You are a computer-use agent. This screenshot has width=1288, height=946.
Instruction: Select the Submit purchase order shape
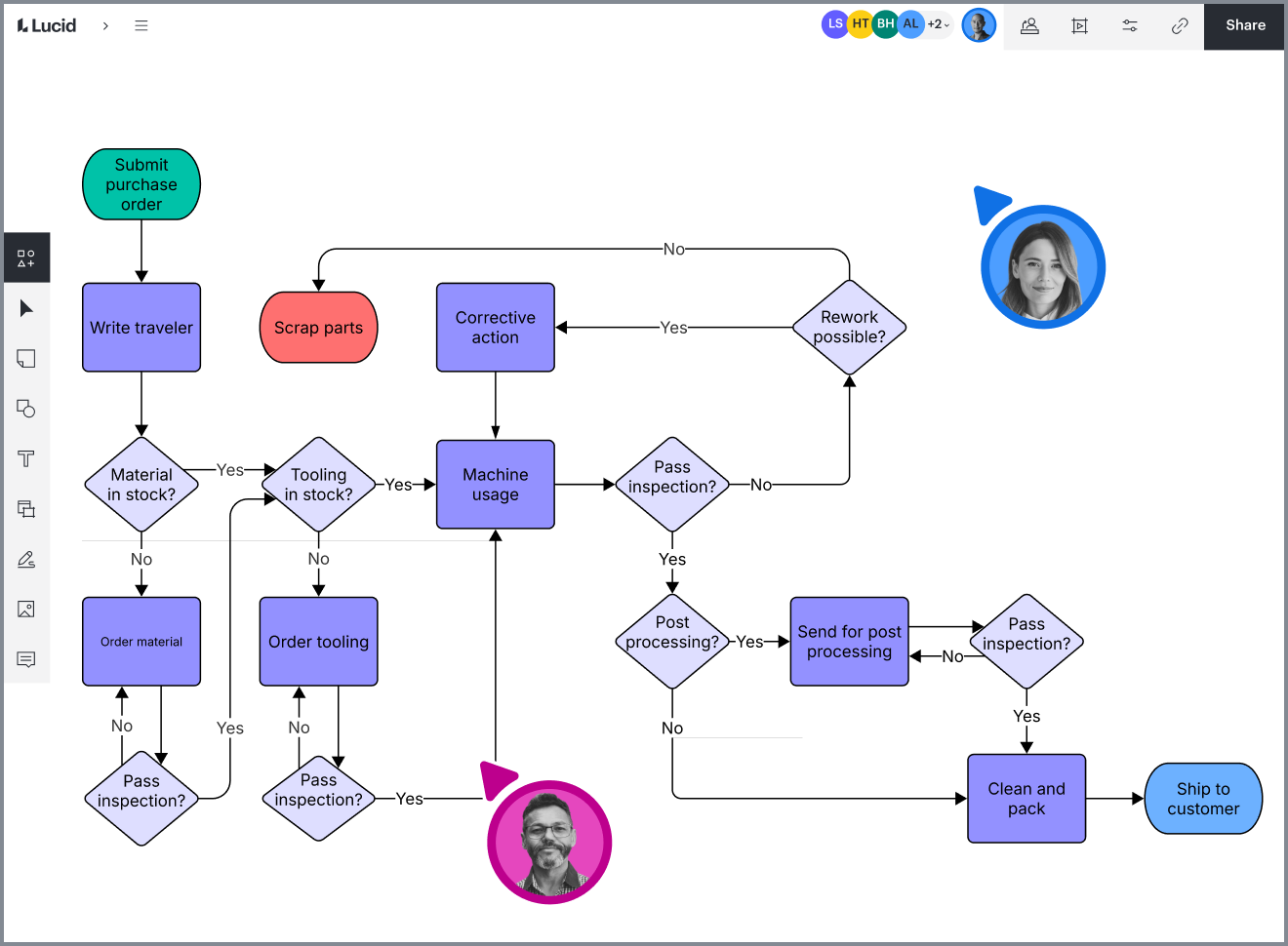click(x=141, y=184)
